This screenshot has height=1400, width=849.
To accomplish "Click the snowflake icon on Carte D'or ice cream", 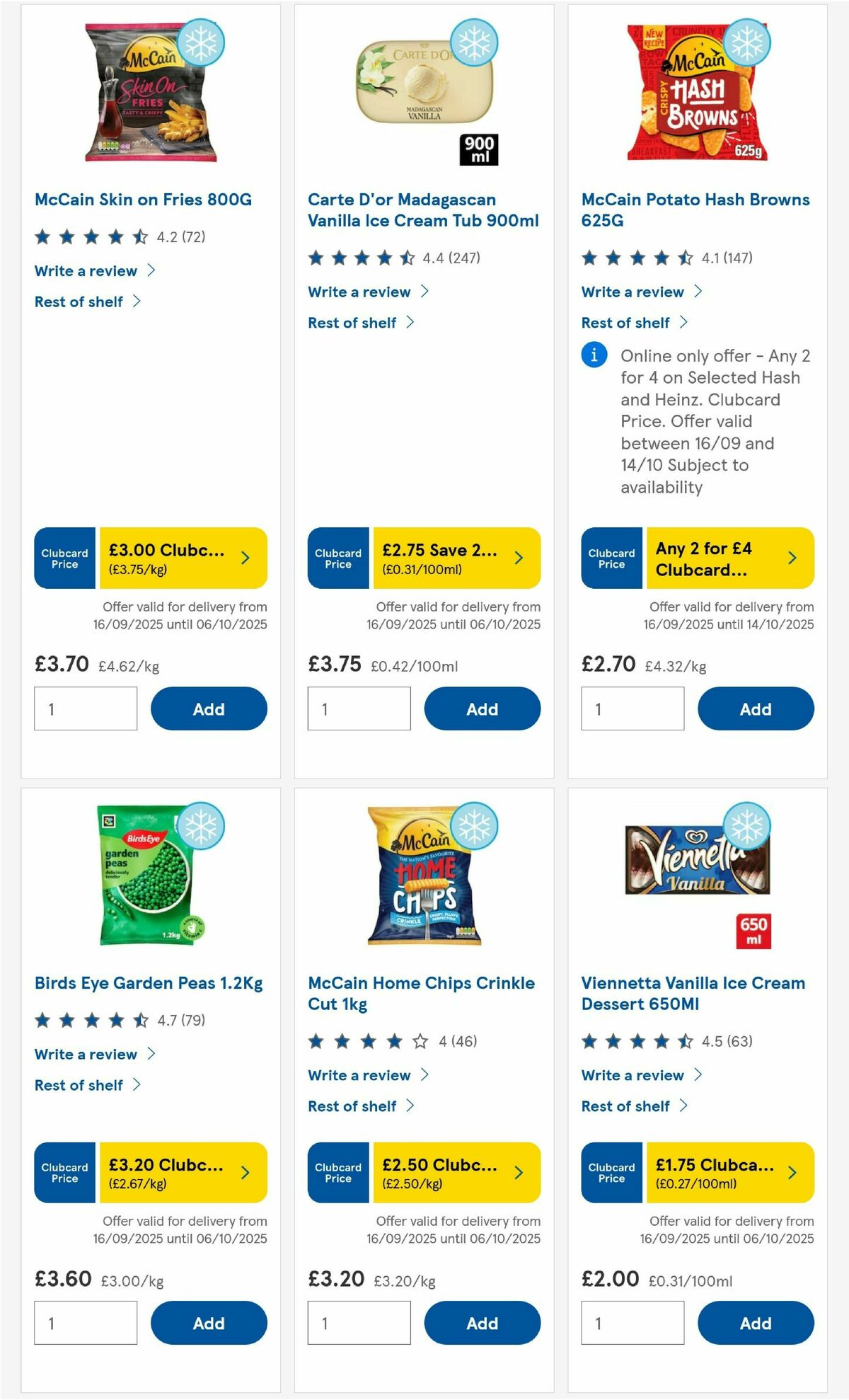I will 473,42.
